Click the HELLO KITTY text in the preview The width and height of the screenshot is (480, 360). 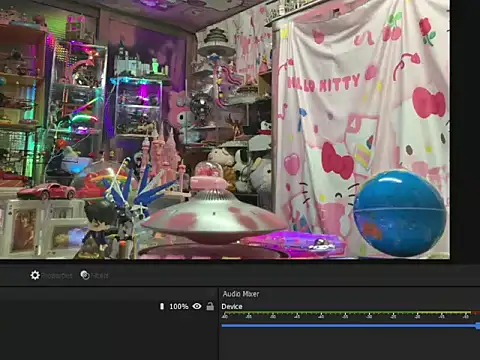324,84
